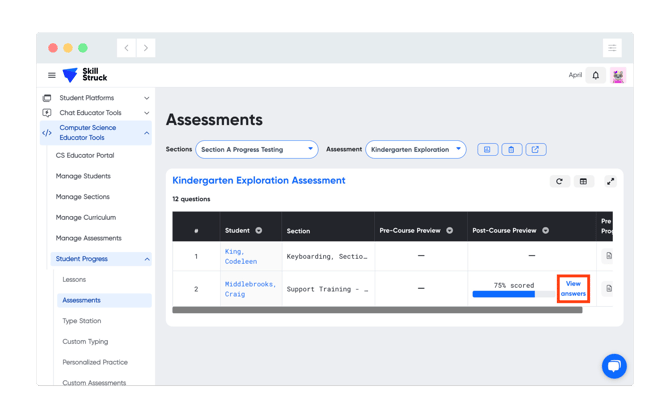The width and height of the screenshot is (670, 418).
Task: Click View answers for Craig Middlebrooks
Action: [573, 289]
